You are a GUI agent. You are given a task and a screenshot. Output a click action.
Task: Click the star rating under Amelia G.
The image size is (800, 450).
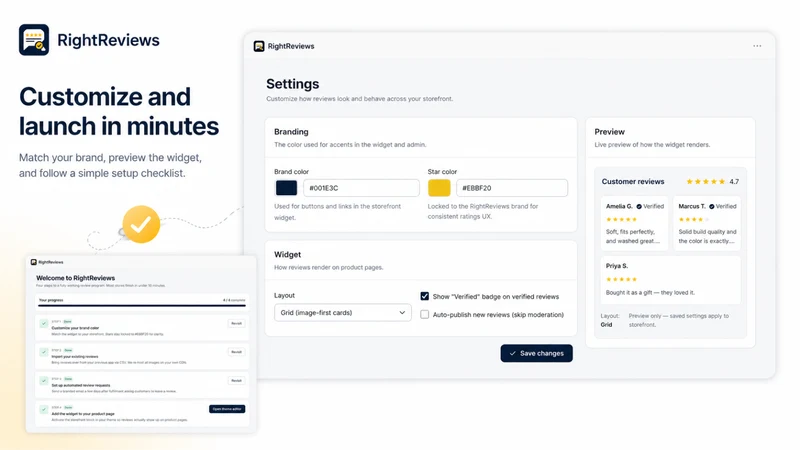(621, 219)
